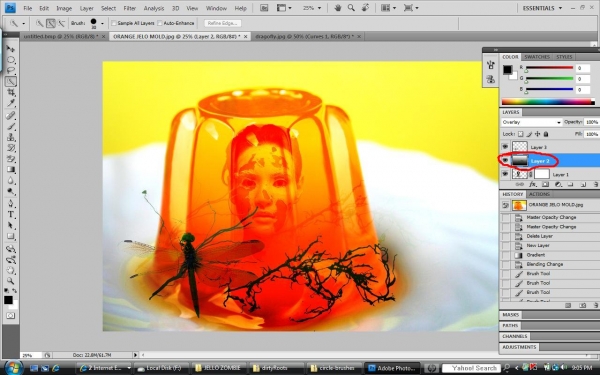The image size is (600, 375).
Task: Select the 3D Rotate tool
Action: click(x=10, y=249)
